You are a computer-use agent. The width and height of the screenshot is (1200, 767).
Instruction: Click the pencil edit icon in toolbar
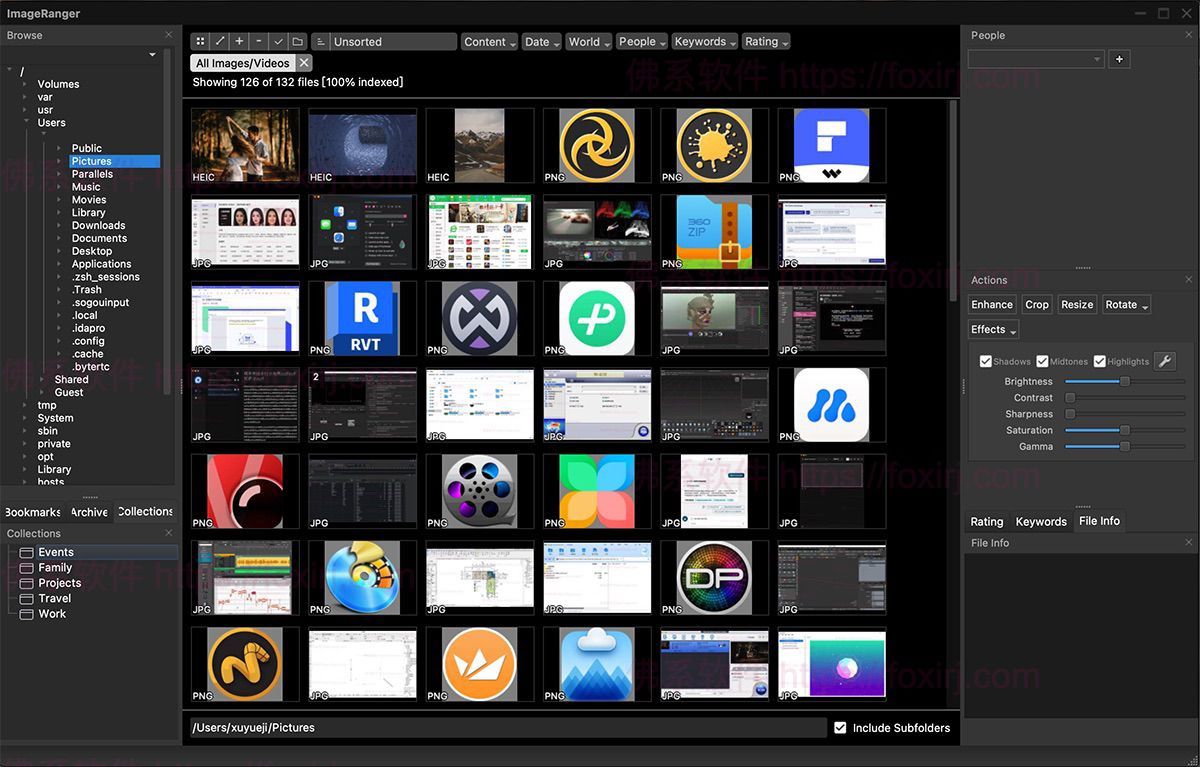(219, 41)
